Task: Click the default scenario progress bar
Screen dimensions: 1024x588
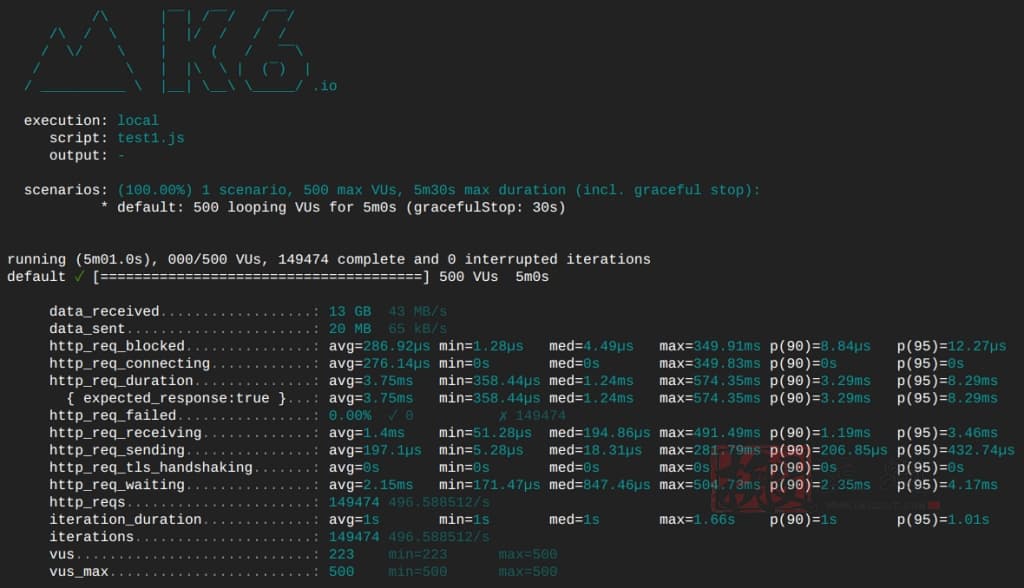Action: [261, 277]
